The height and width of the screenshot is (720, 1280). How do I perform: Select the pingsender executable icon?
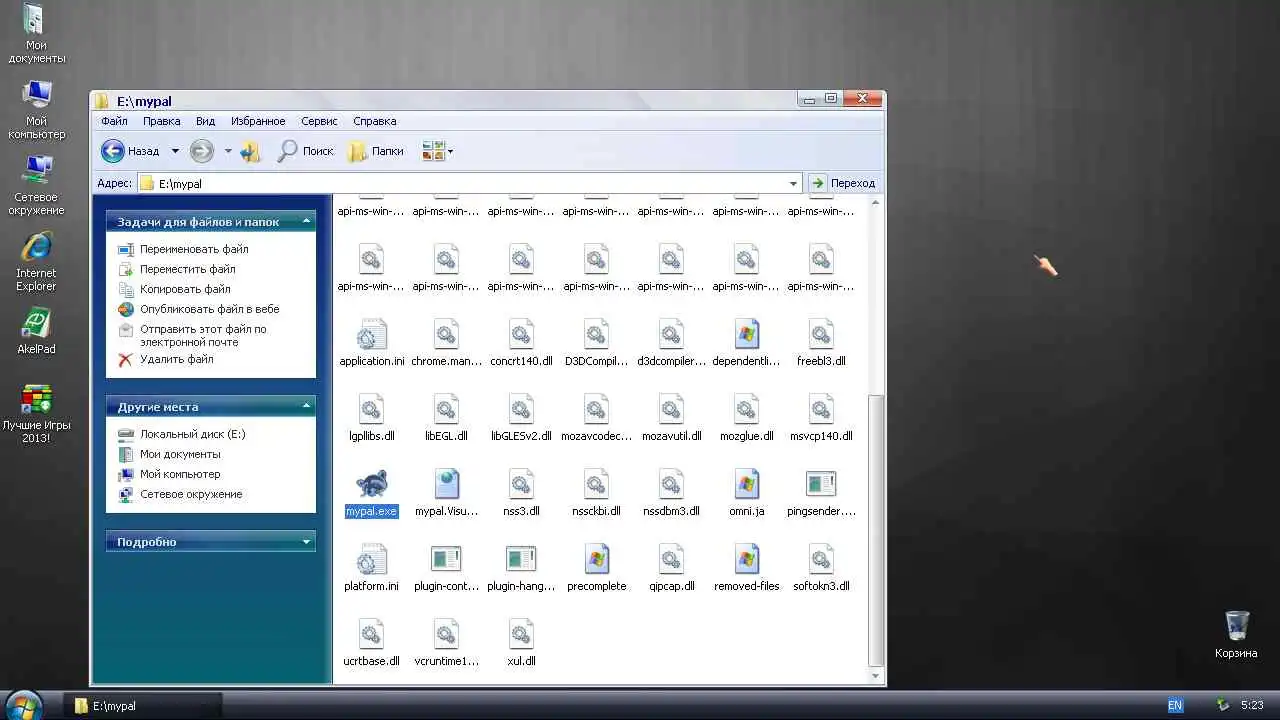point(821,484)
